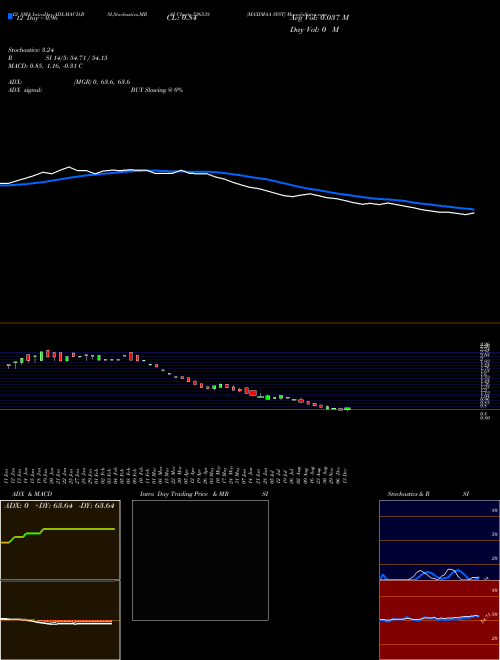Click the 'Day Vol: 0 M' label
500x660 pixels.
314,30
